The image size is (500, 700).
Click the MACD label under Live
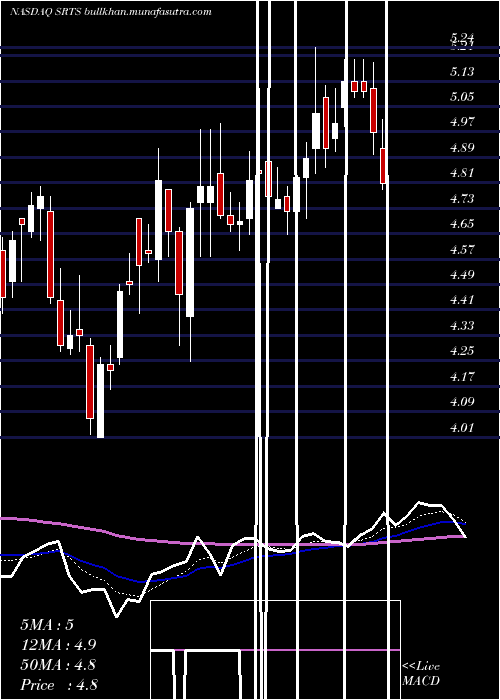pos(421,681)
